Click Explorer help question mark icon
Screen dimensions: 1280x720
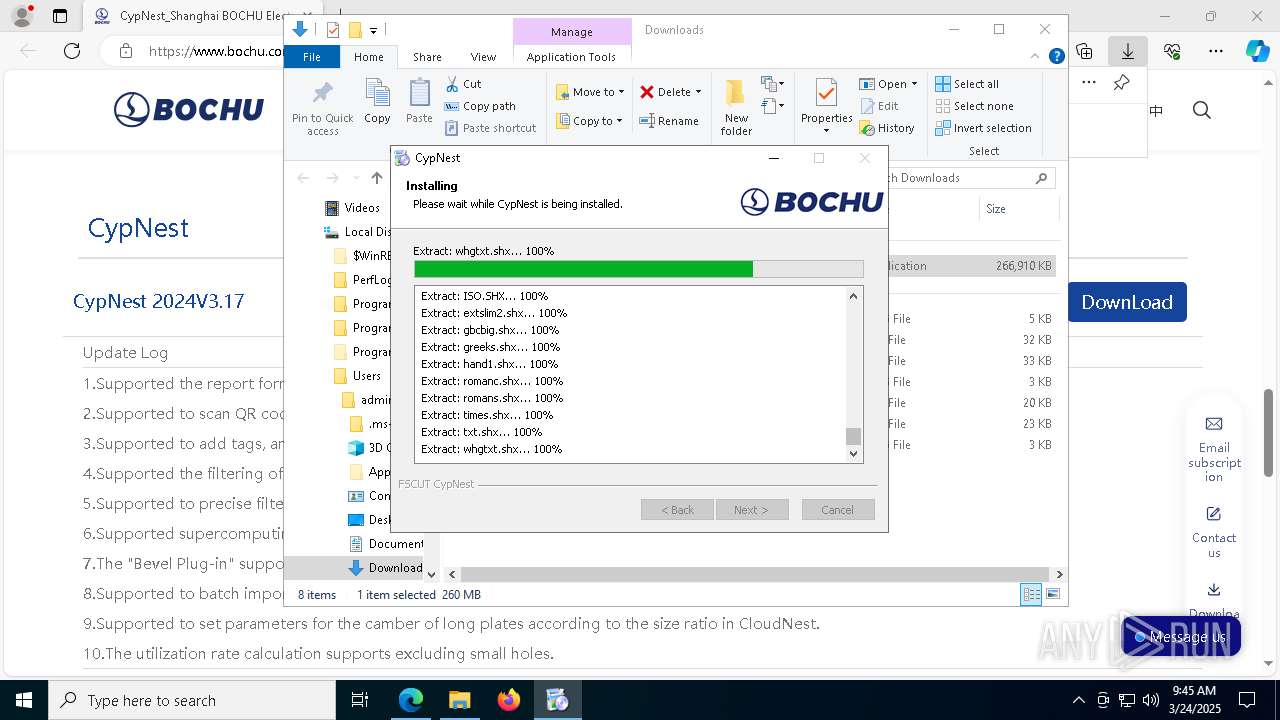pos(1056,57)
